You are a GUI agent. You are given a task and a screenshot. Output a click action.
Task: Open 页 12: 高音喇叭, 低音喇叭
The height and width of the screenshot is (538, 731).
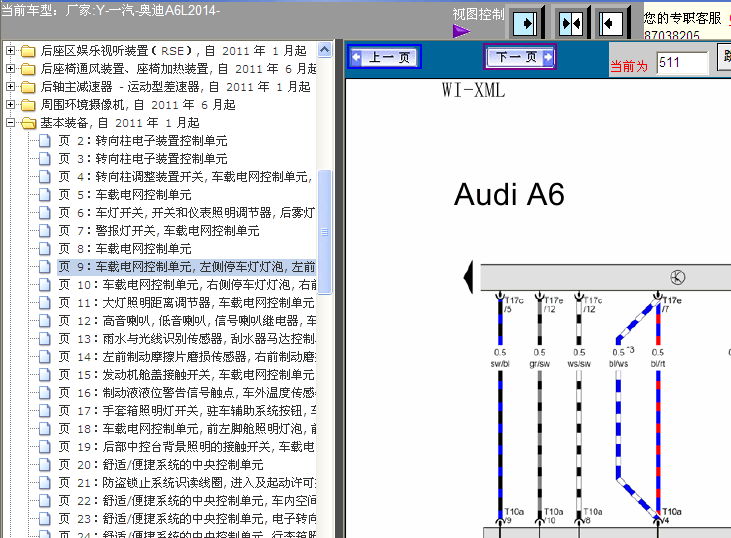click(187, 321)
